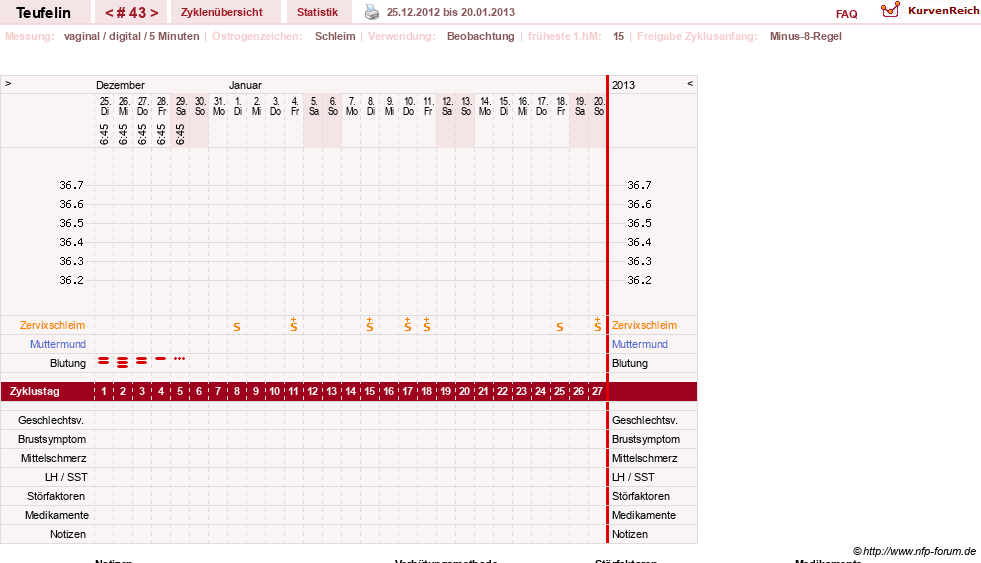Click the S+ mucus symbol on cycle day 18

427,325
